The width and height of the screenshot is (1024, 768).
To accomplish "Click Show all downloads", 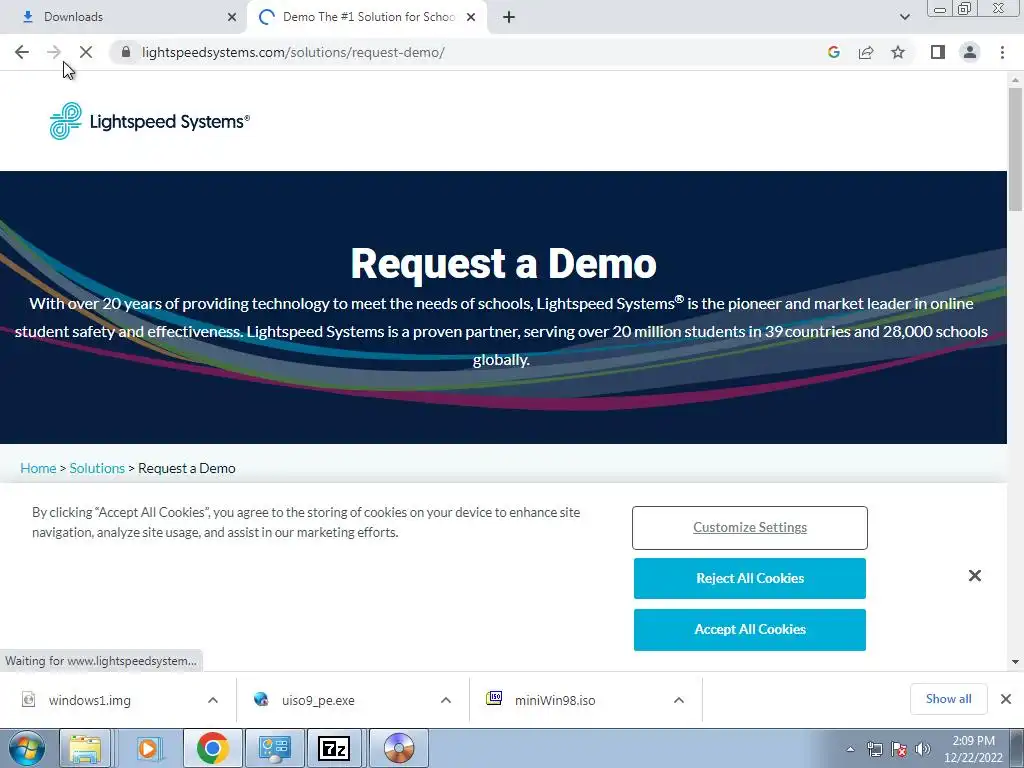I will pos(948,699).
